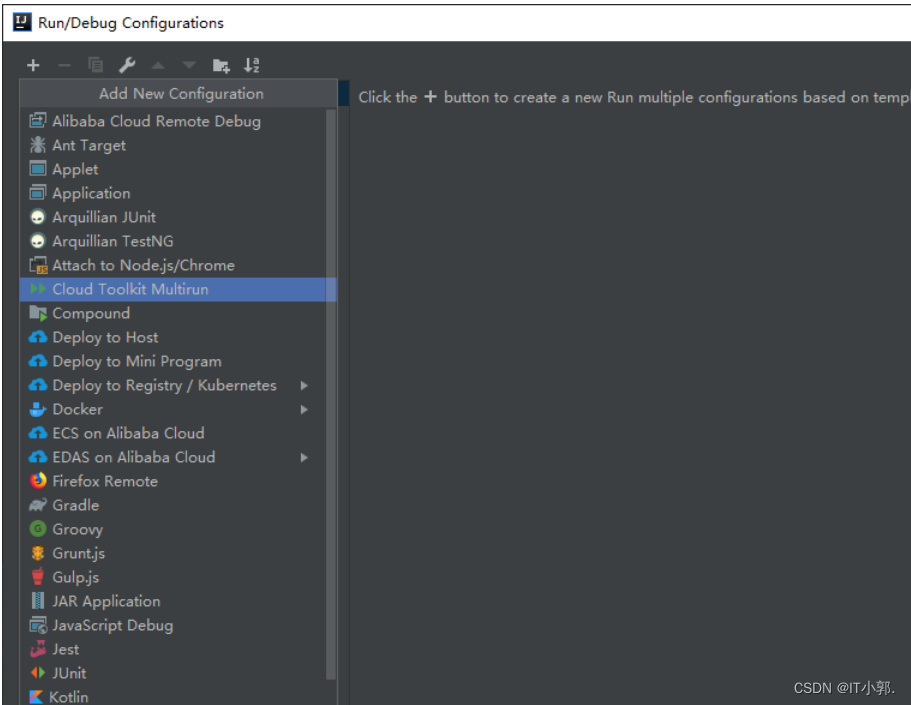Select Groovy text entry

[78, 529]
